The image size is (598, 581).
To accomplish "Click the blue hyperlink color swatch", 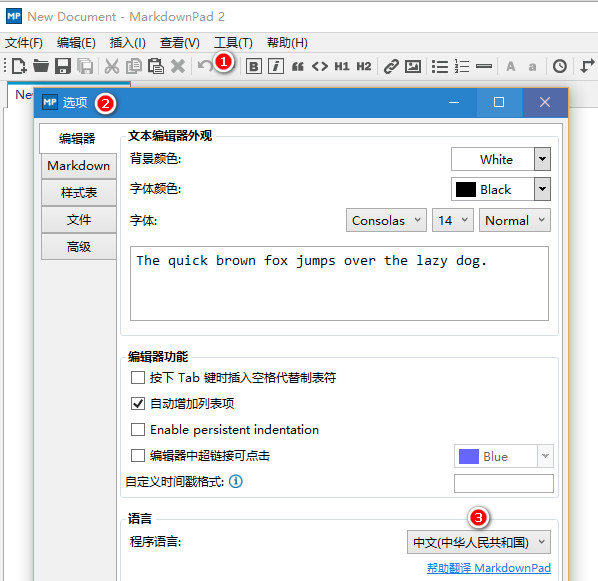I will 469,456.
